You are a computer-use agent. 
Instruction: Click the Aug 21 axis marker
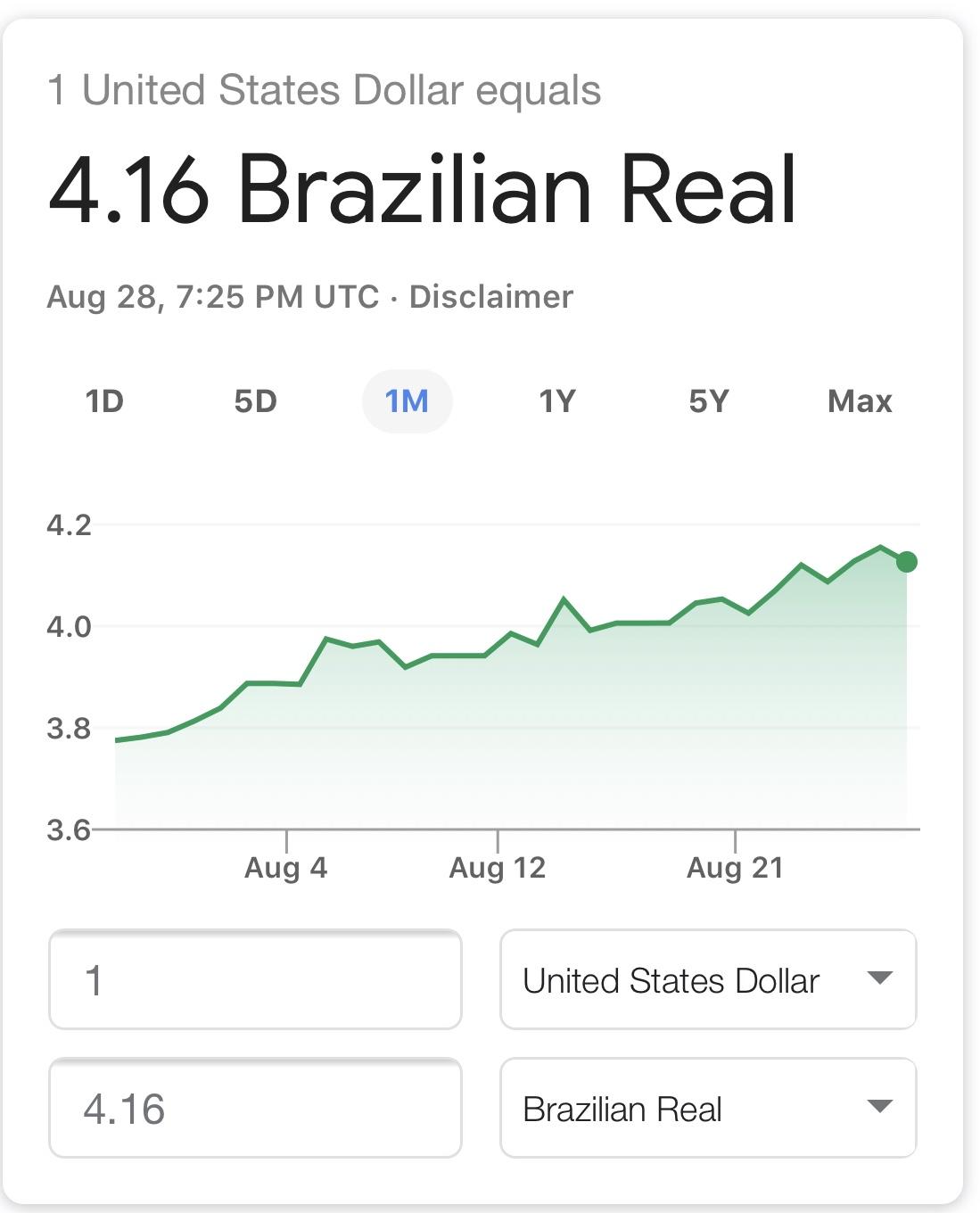[735, 867]
